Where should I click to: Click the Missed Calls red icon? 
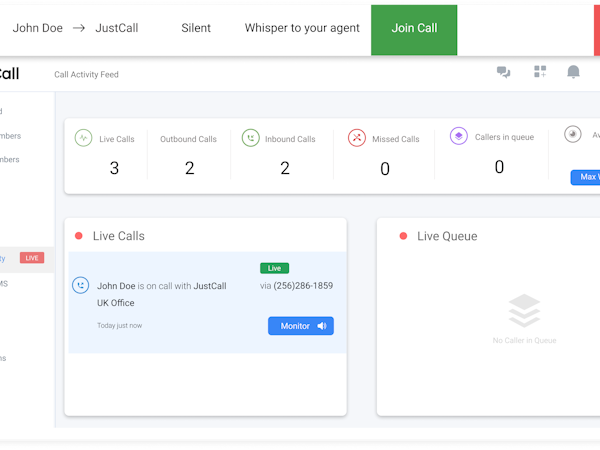click(357, 138)
